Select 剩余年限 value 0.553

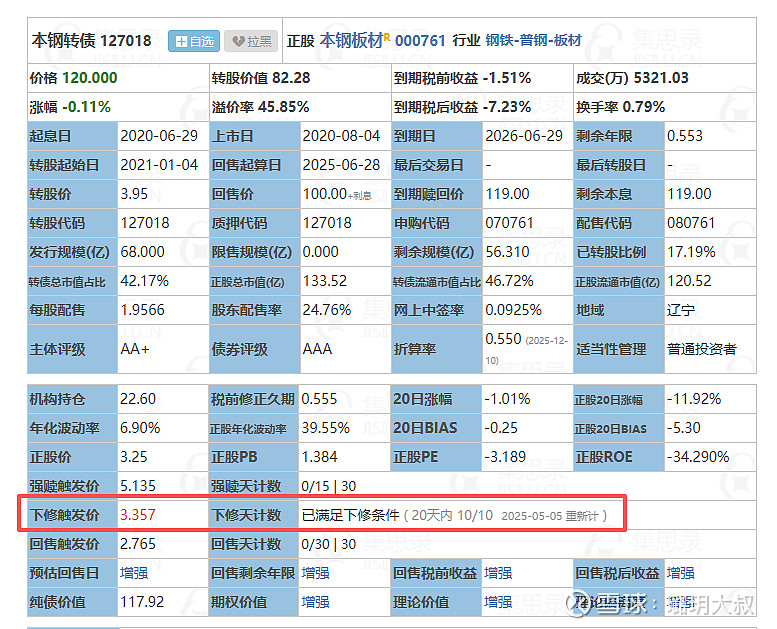(x=685, y=136)
